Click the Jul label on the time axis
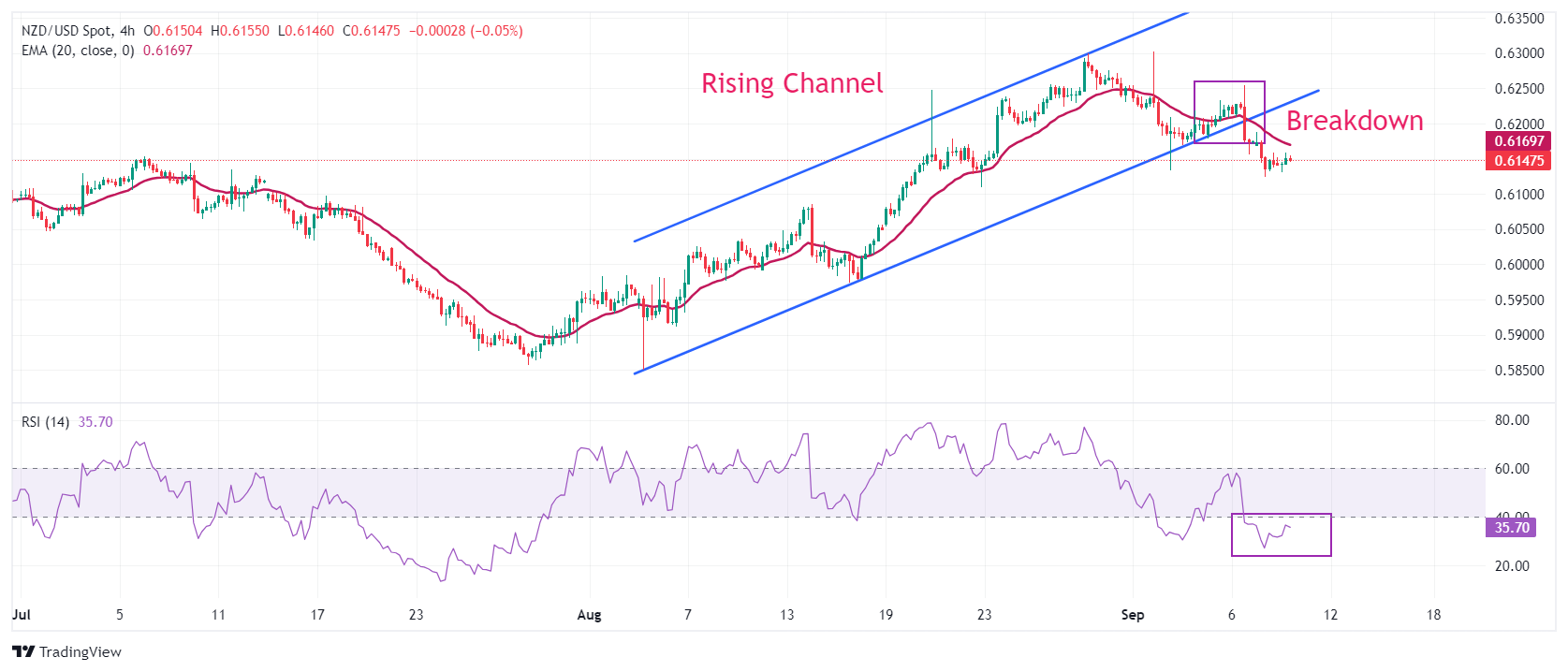This screenshot has height=672, width=1568. (22, 615)
